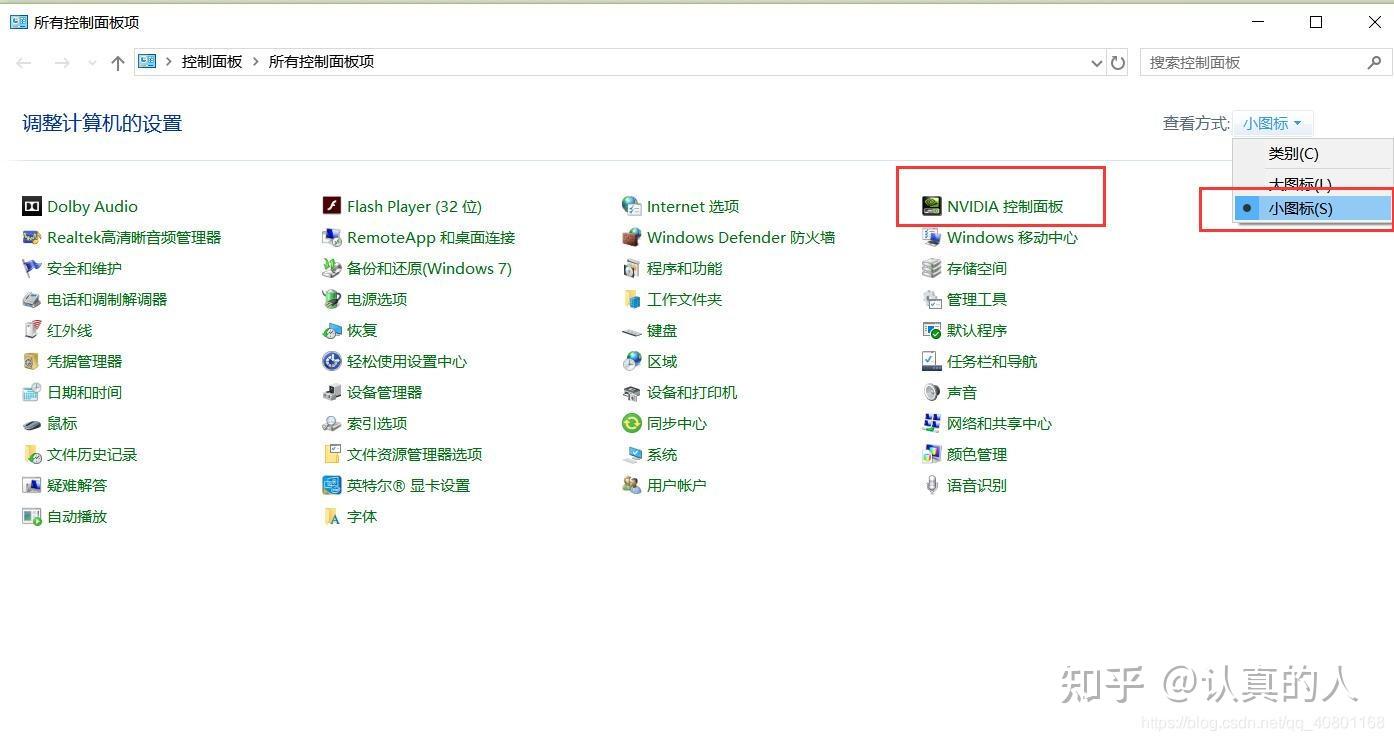Open the Dolby Audio icon
This screenshot has height=741, width=1394.
pos(31,207)
